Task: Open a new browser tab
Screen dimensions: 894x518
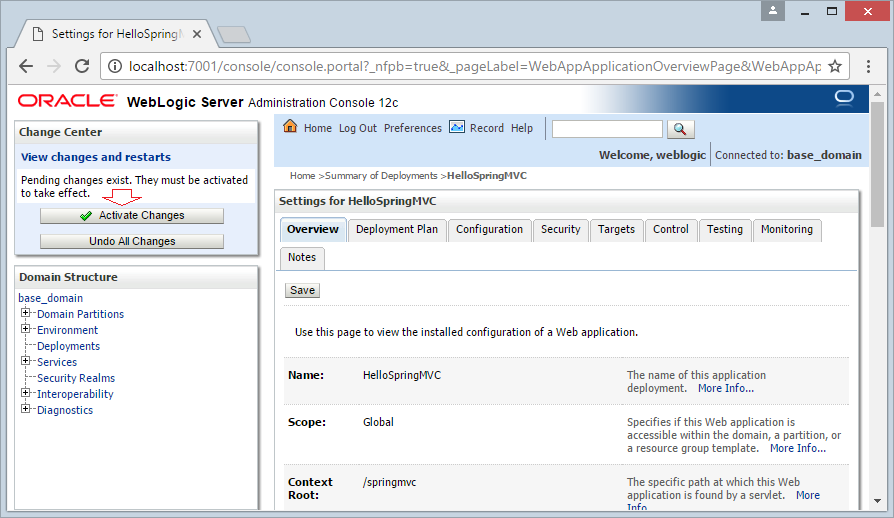Action: click(x=234, y=35)
